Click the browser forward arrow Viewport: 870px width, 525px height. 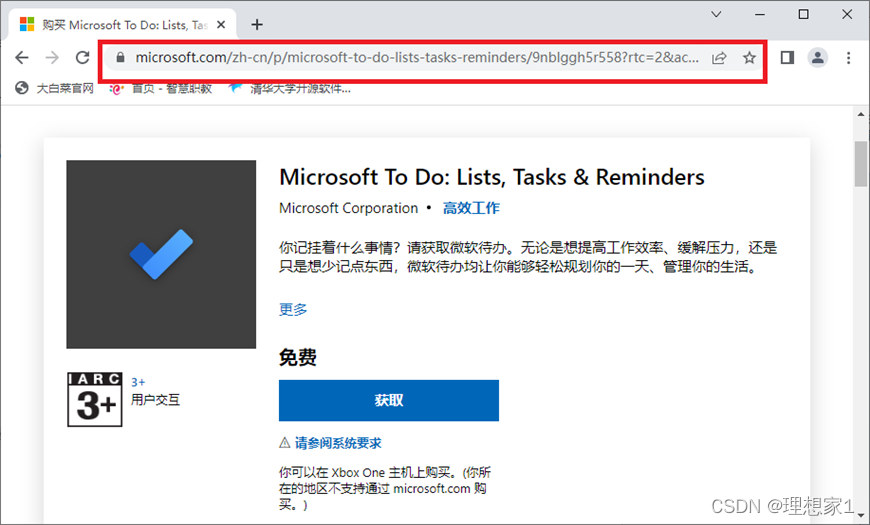tap(52, 57)
